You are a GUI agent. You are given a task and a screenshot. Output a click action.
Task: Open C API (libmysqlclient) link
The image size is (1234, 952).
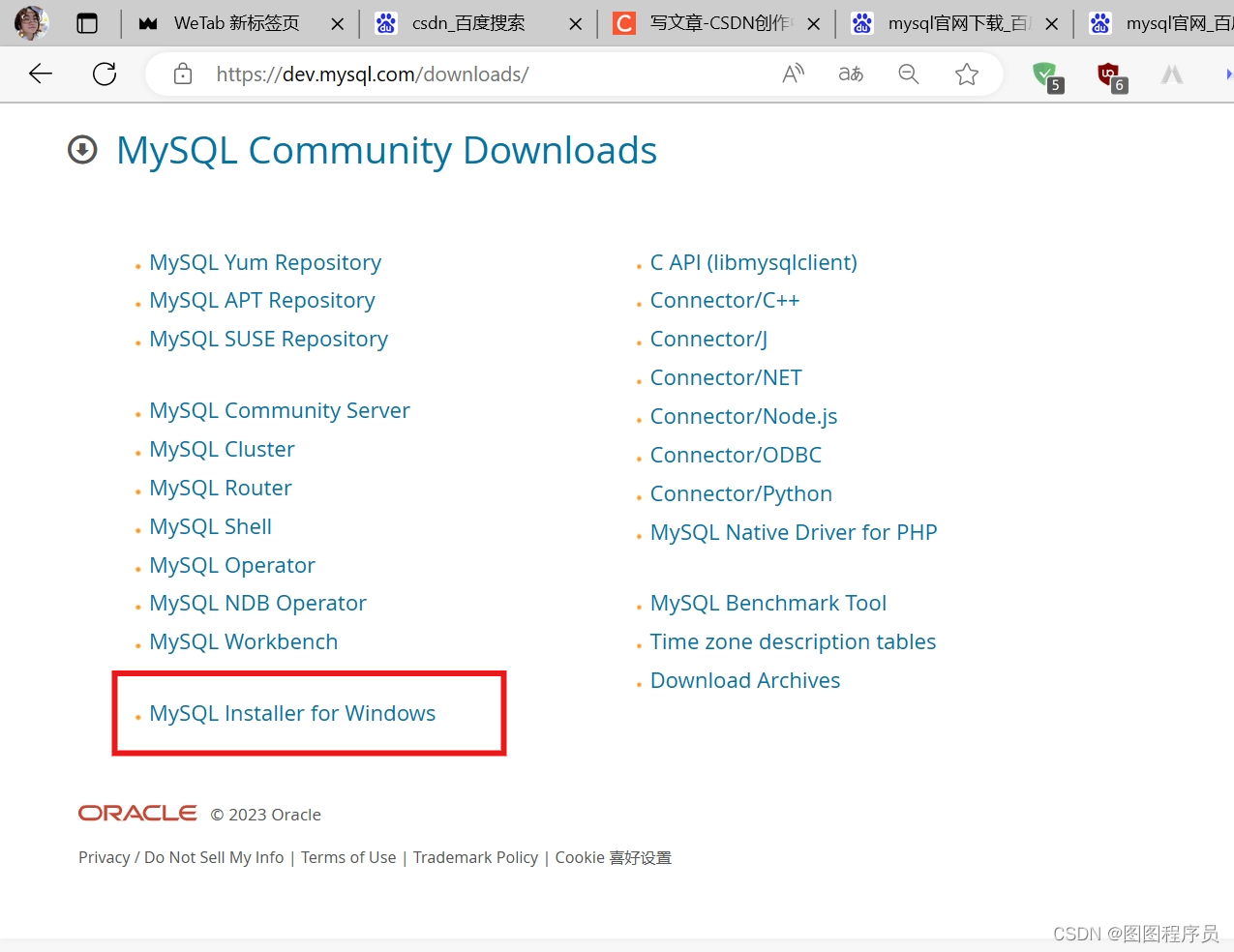(x=754, y=262)
